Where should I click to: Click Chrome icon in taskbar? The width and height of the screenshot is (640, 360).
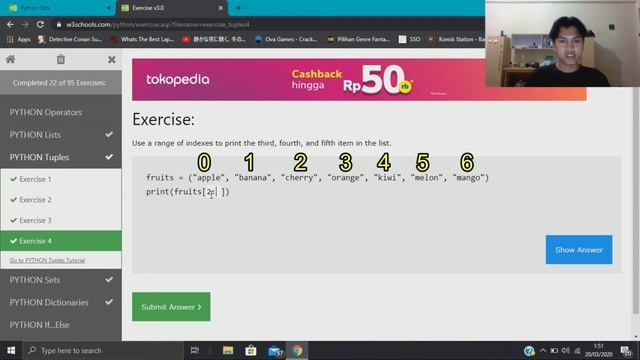point(297,350)
